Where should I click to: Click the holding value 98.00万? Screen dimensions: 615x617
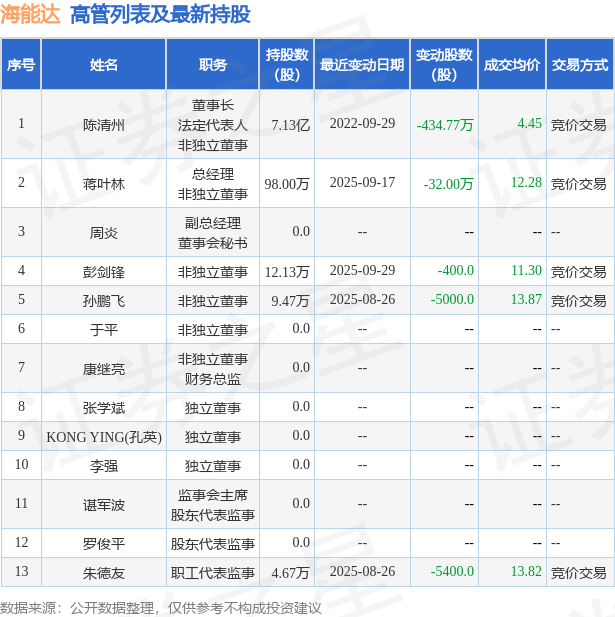[287, 184]
